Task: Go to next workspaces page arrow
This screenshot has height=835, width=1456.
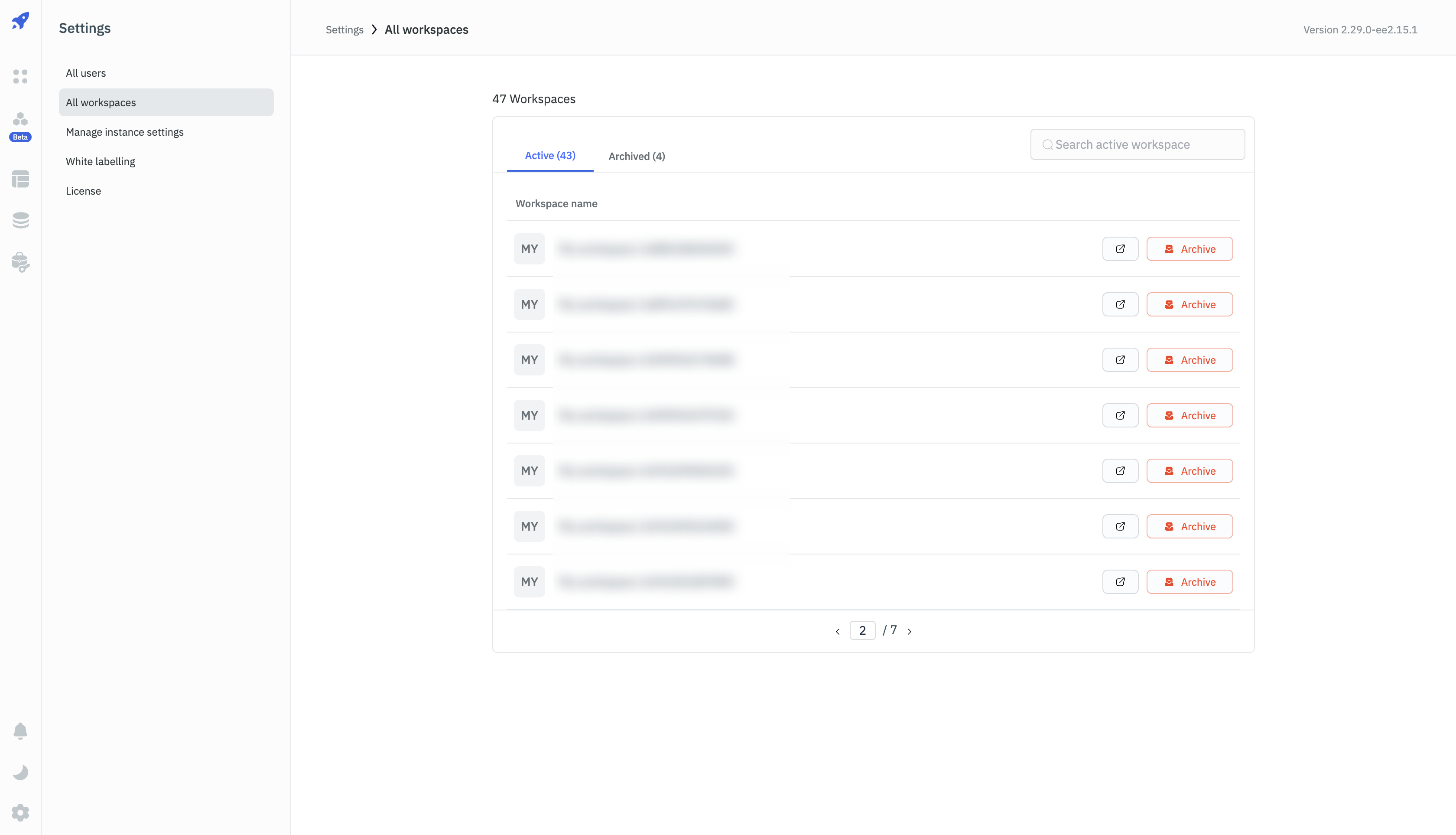Action: (909, 631)
